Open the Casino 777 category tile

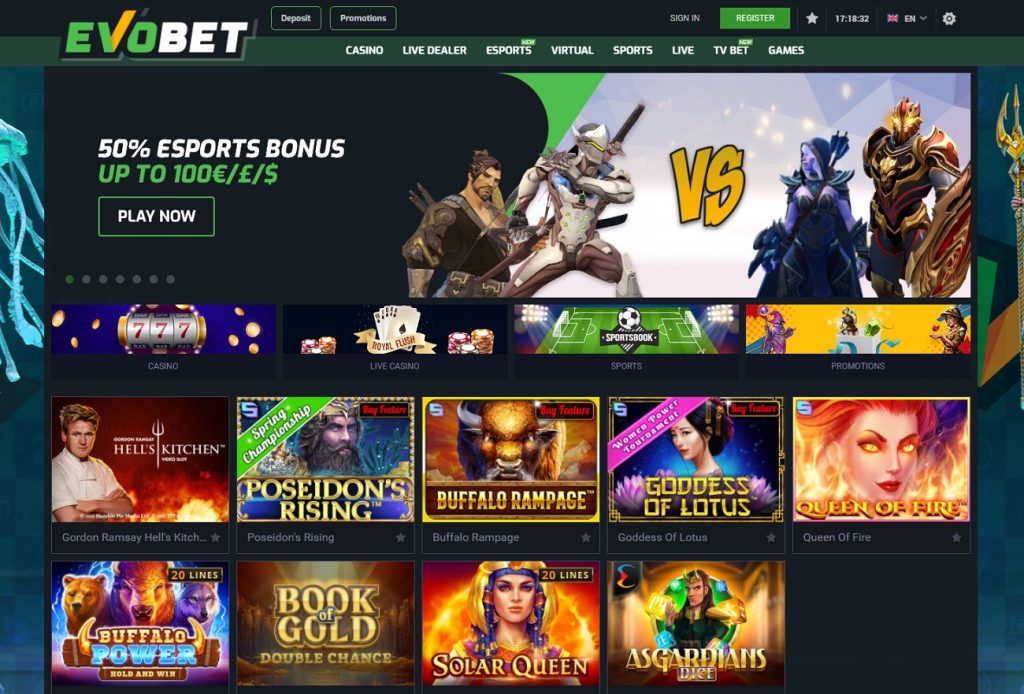(163, 340)
